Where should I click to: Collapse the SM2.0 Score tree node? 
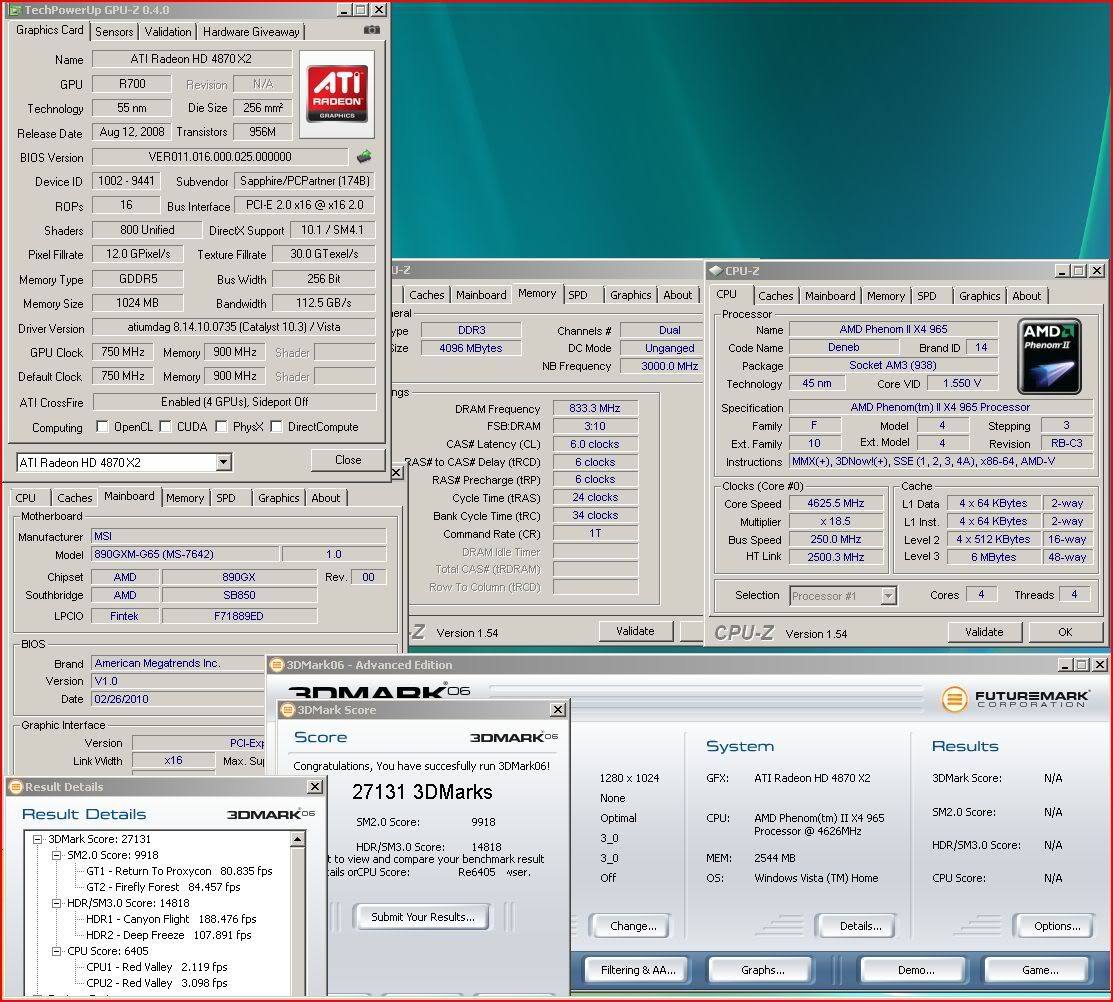click(56, 855)
